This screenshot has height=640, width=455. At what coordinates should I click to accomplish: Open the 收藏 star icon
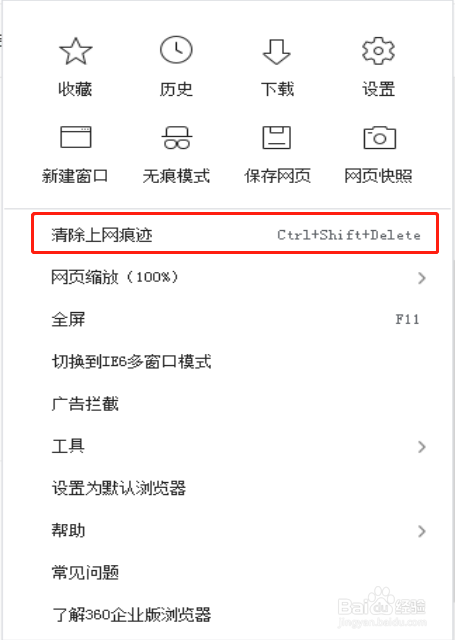coord(75,51)
